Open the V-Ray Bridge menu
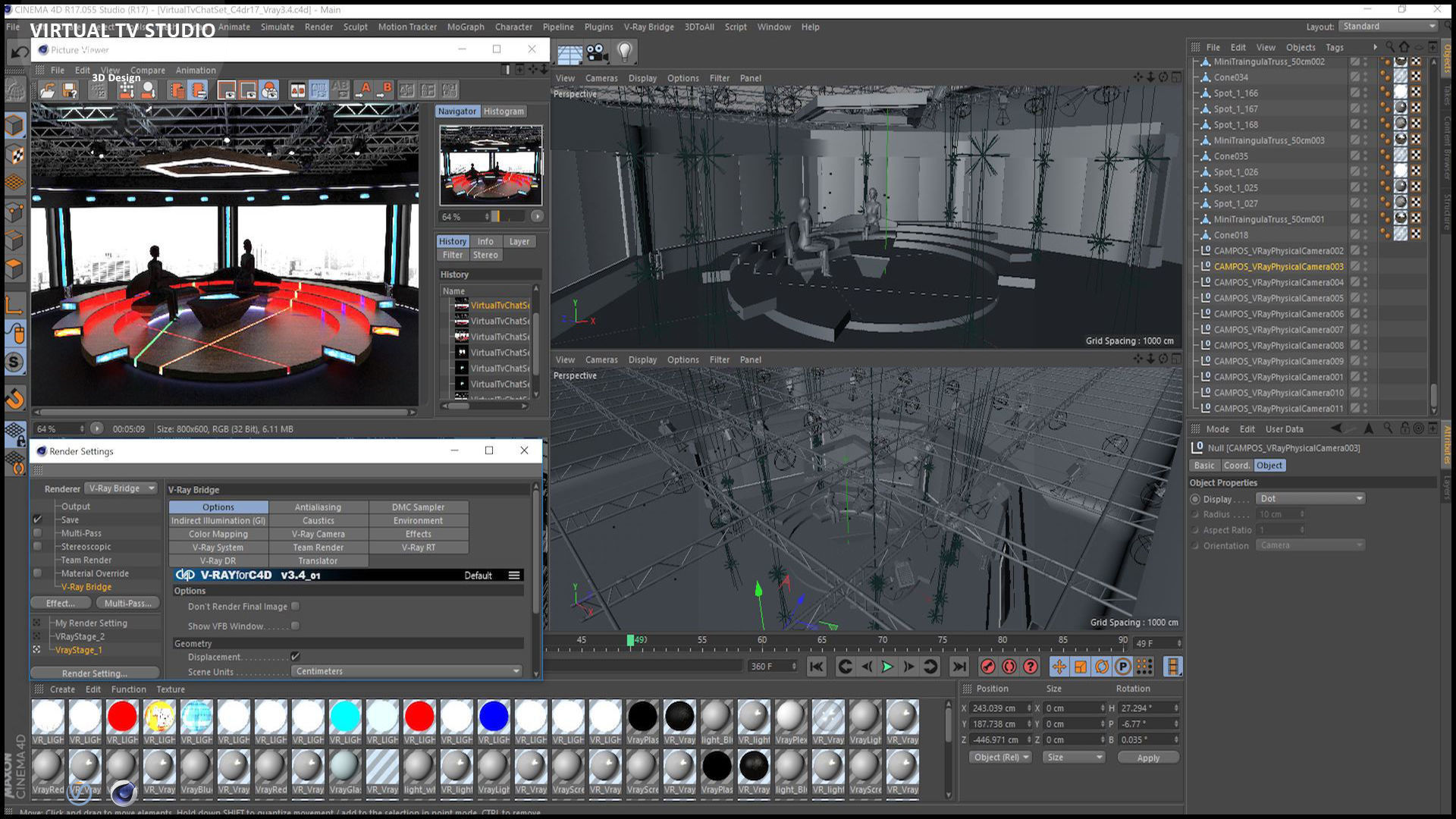The image size is (1456, 819). click(x=648, y=27)
